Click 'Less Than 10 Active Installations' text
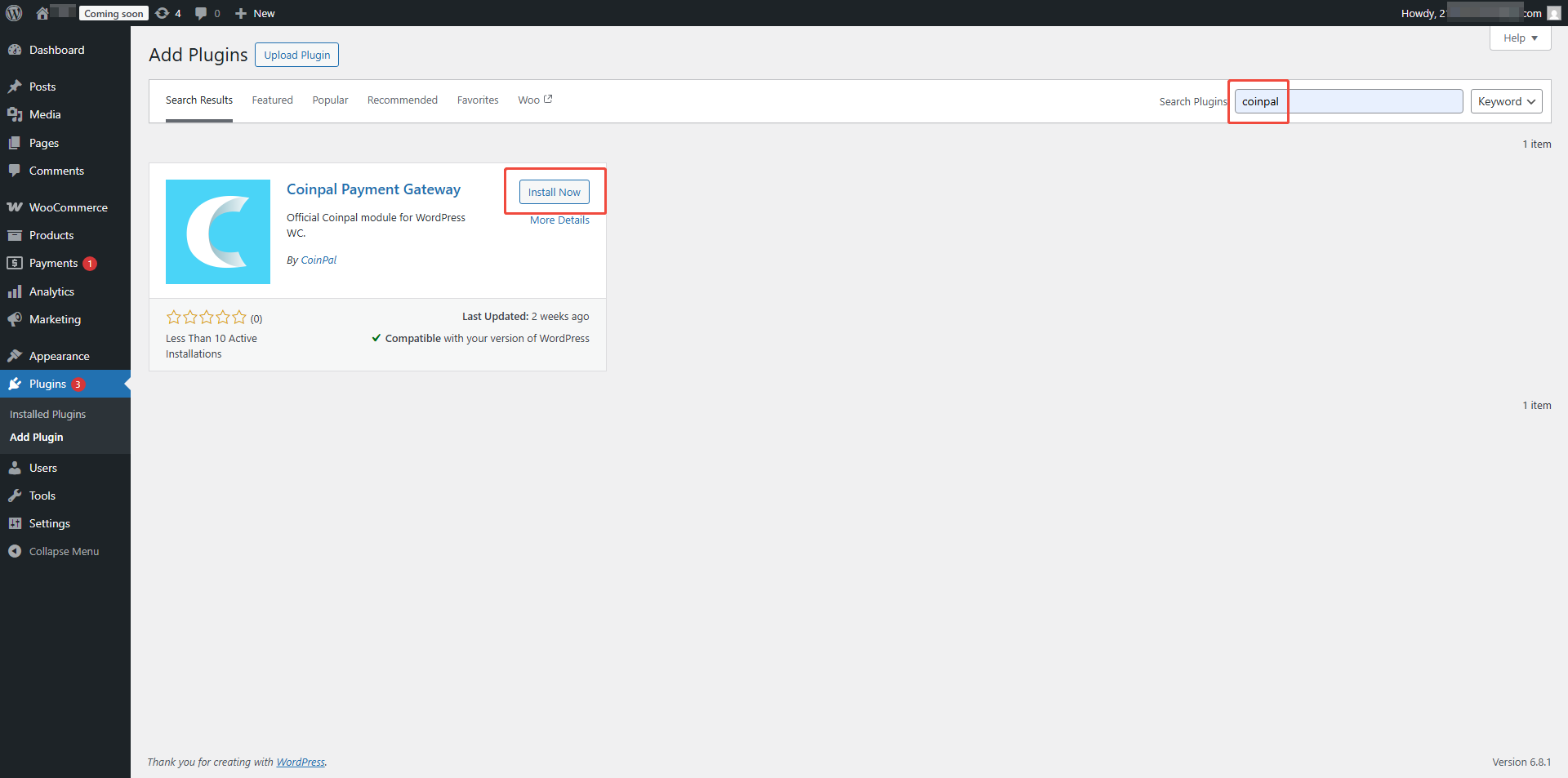Screen dimensions: 1568x778 [212, 346]
